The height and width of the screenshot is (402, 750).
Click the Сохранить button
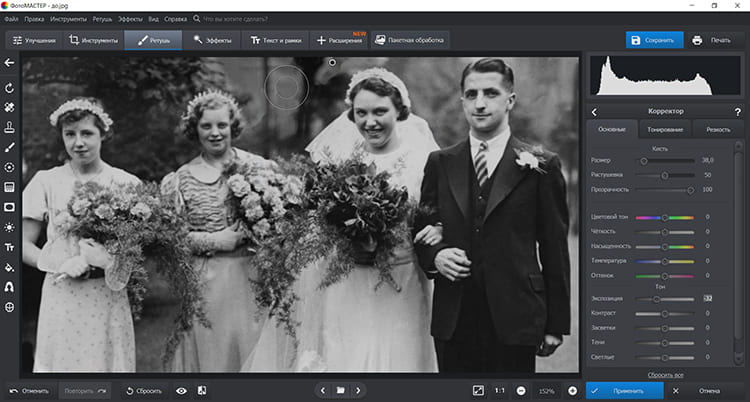(653, 40)
